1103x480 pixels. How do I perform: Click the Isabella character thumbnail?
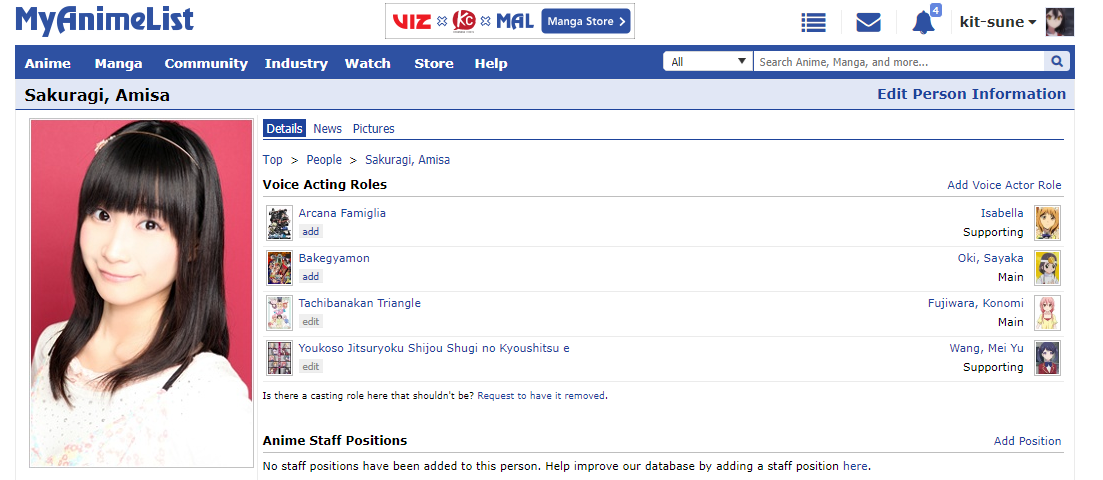point(1047,222)
